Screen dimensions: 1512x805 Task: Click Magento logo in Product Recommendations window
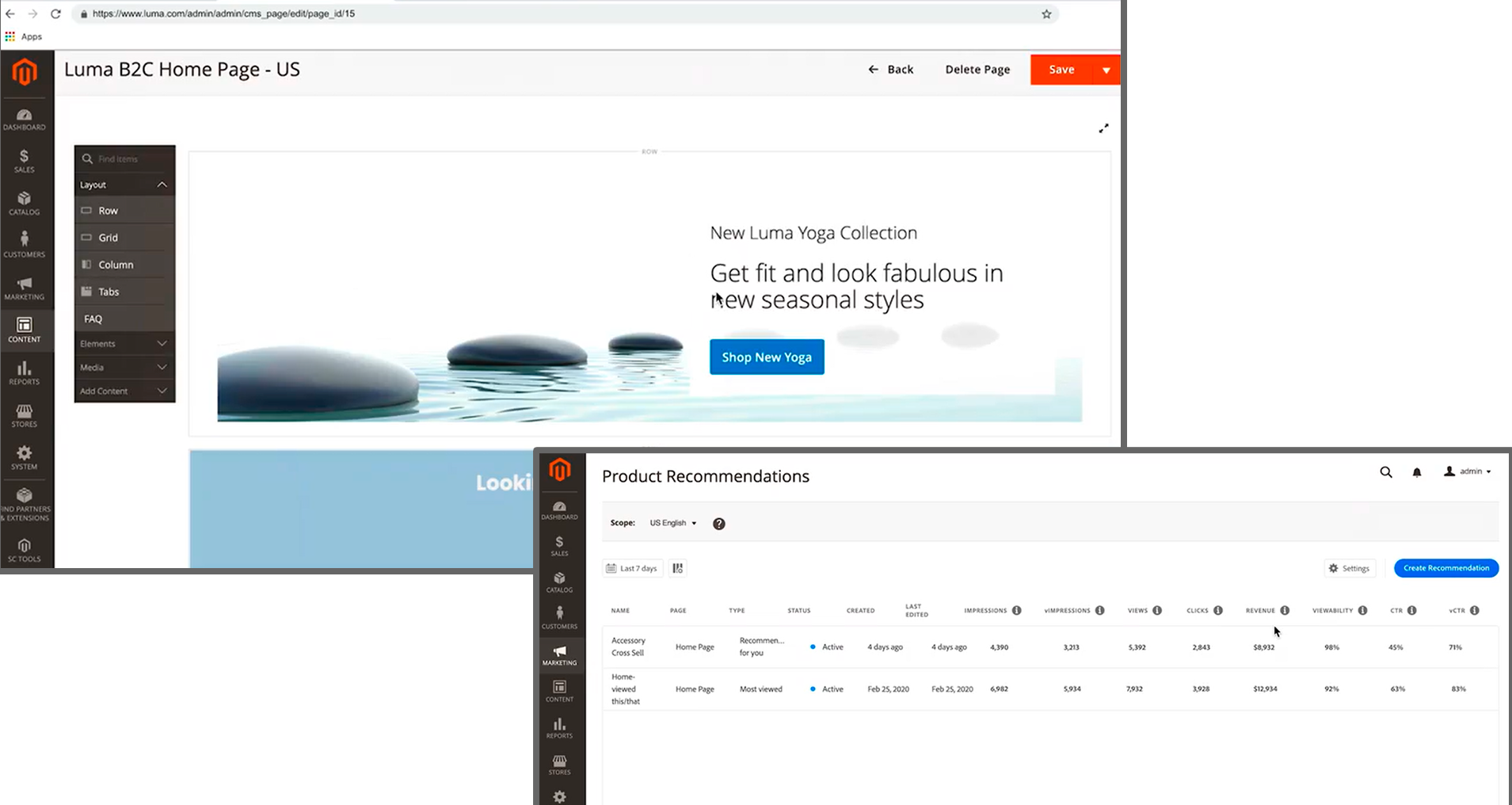coord(560,471)
